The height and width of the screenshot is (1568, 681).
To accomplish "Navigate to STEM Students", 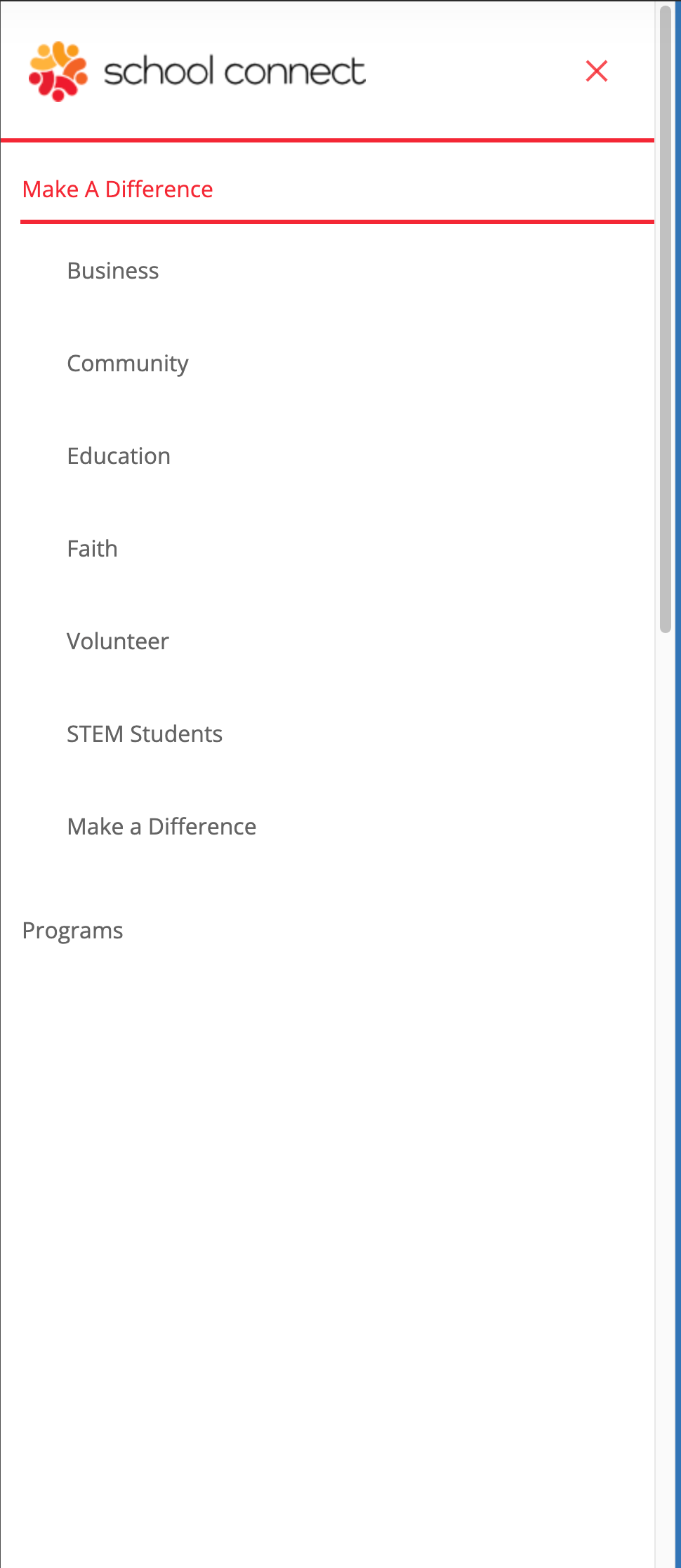I will 145,734.
